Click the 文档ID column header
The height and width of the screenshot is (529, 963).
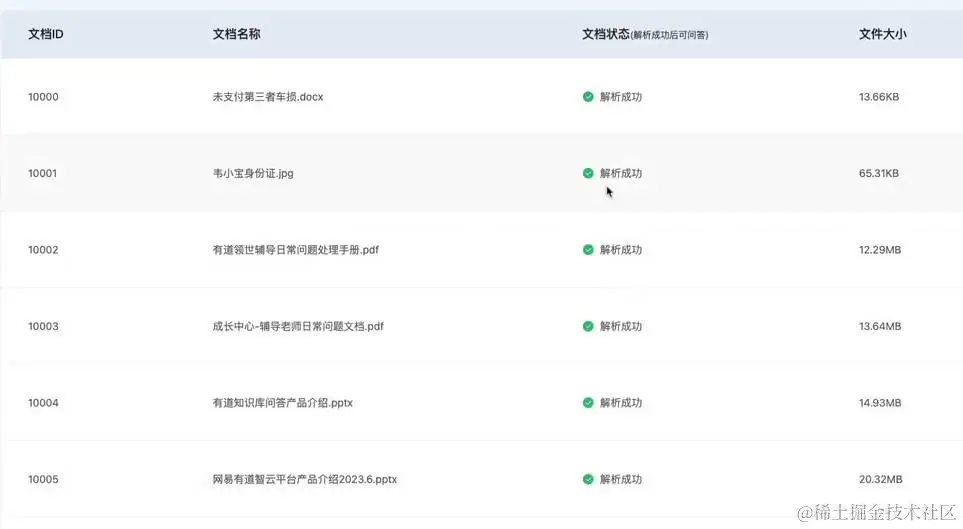pyautogui.click(x=45, y=34)
